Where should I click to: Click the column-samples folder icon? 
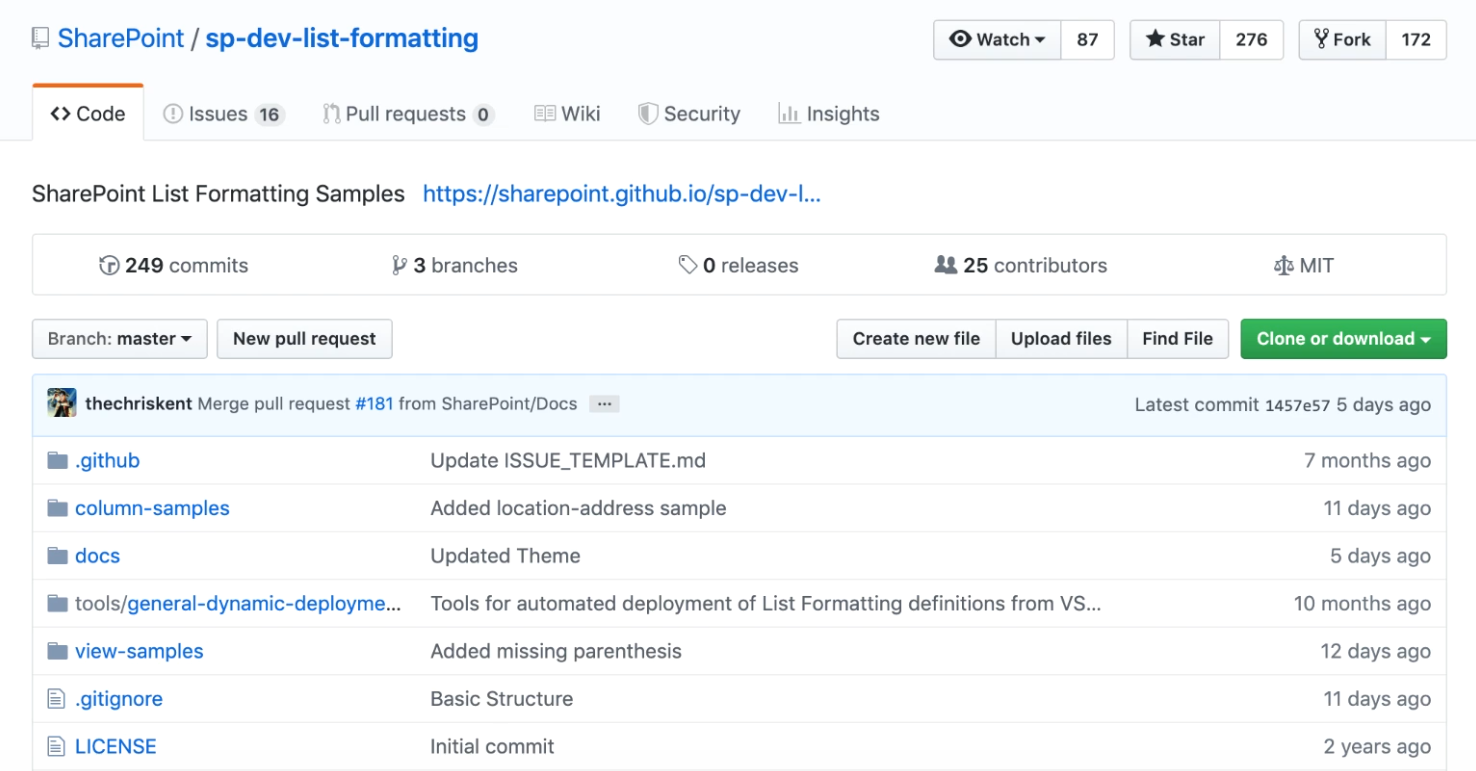click(57, 508)
